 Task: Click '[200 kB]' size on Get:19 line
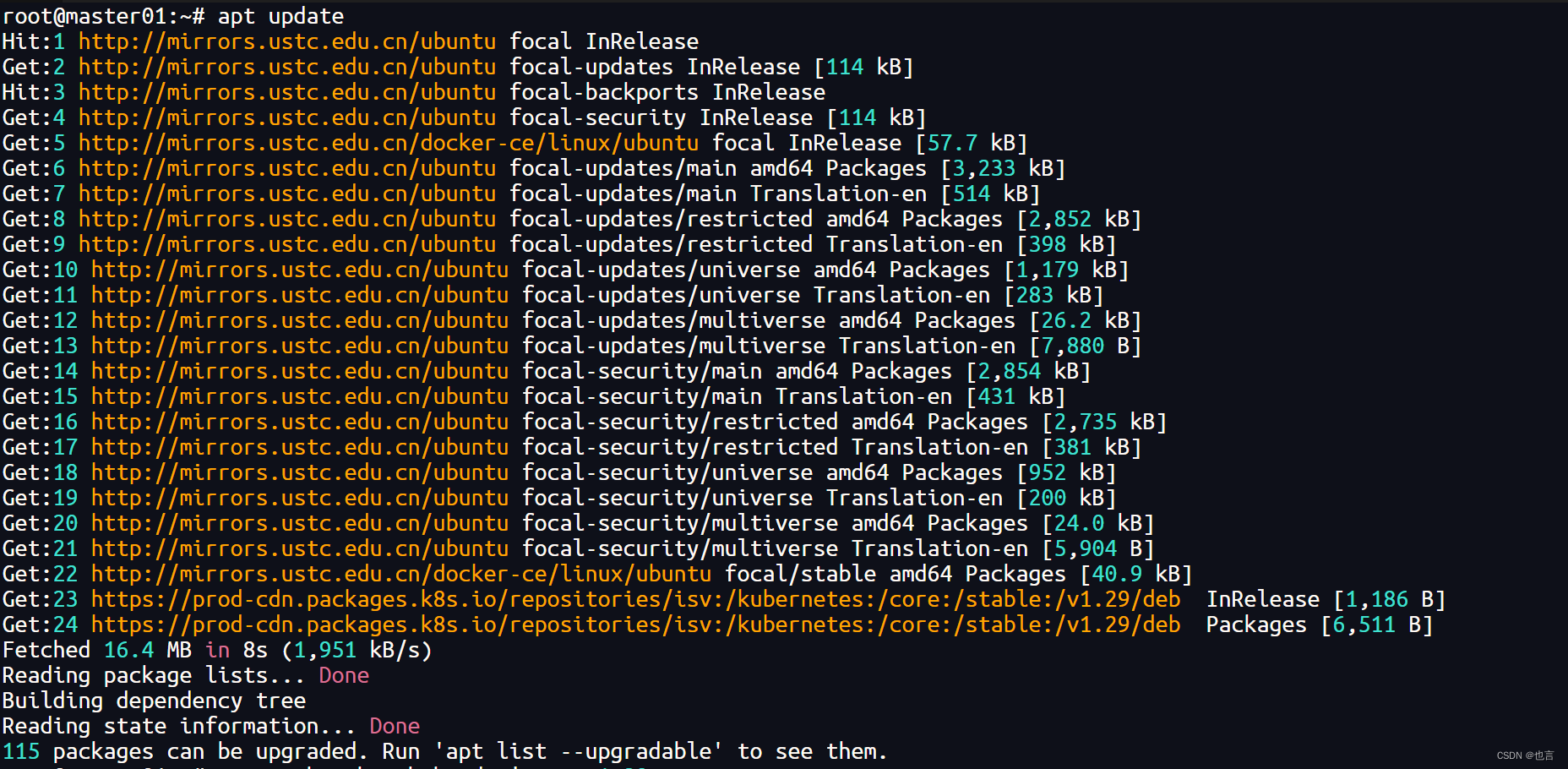(x=1066, y=498)
